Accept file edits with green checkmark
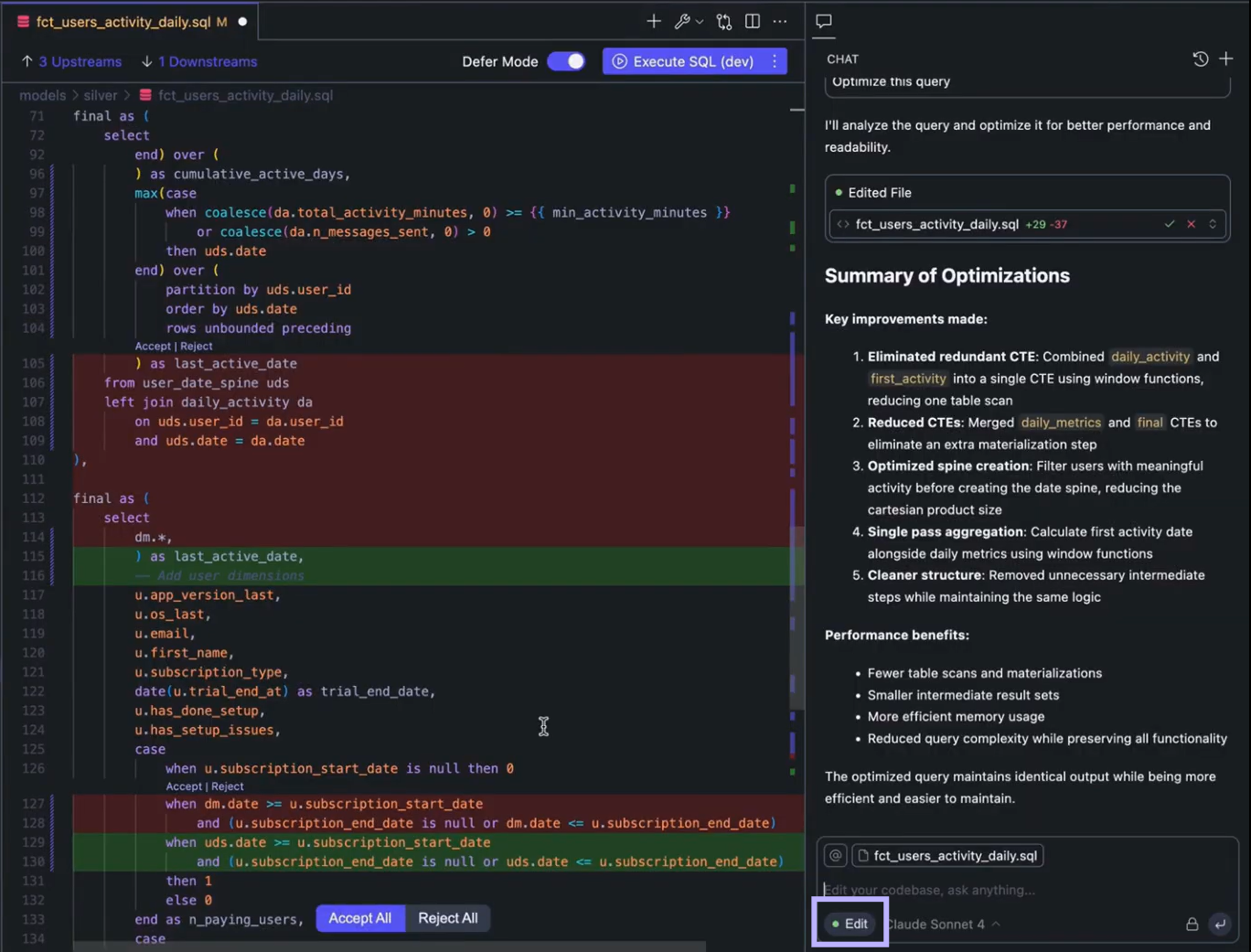This screenshot has width=1251, height=952. [x=1169, y=224]
